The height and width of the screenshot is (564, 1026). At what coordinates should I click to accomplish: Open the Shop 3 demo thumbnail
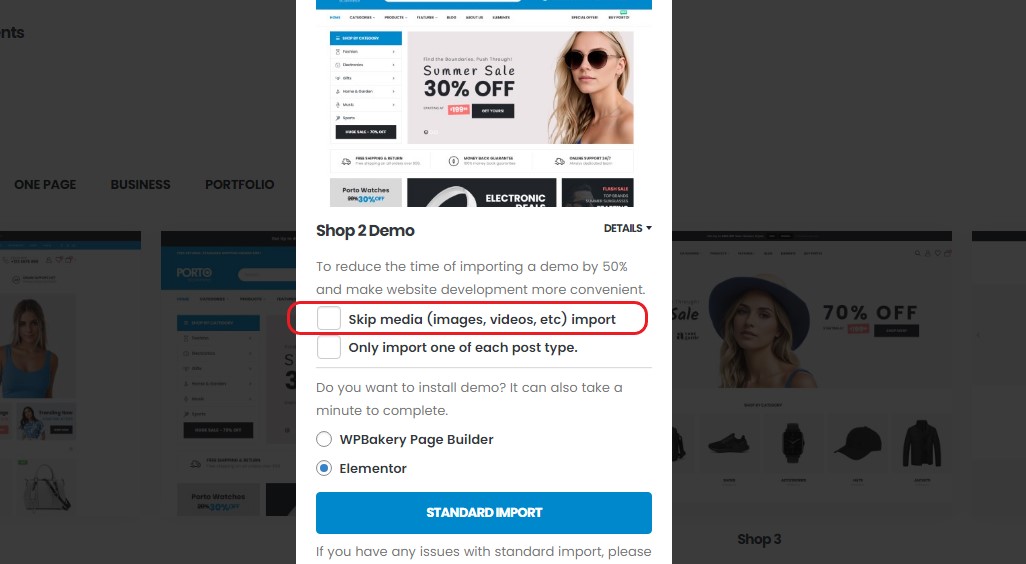pyautogui.click(x=812, y=373)
